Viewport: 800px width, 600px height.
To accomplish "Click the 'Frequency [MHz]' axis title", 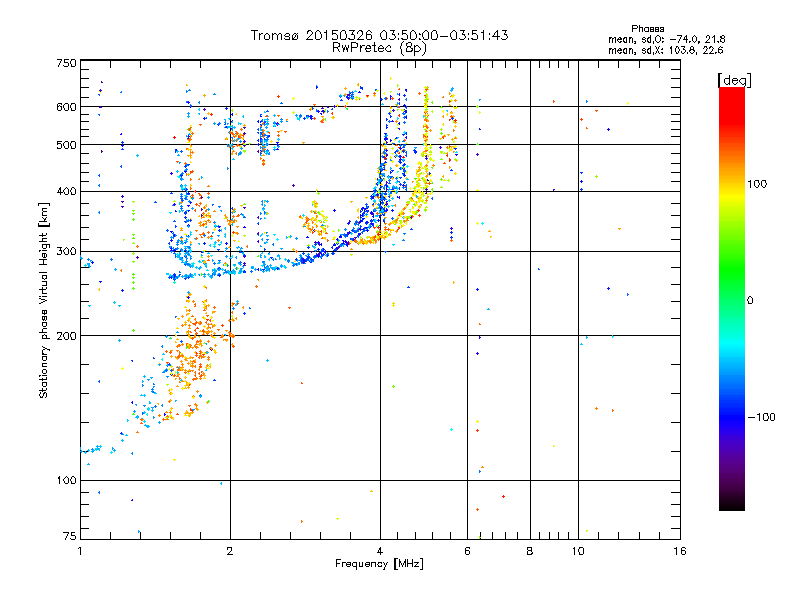I will point(379,564).
